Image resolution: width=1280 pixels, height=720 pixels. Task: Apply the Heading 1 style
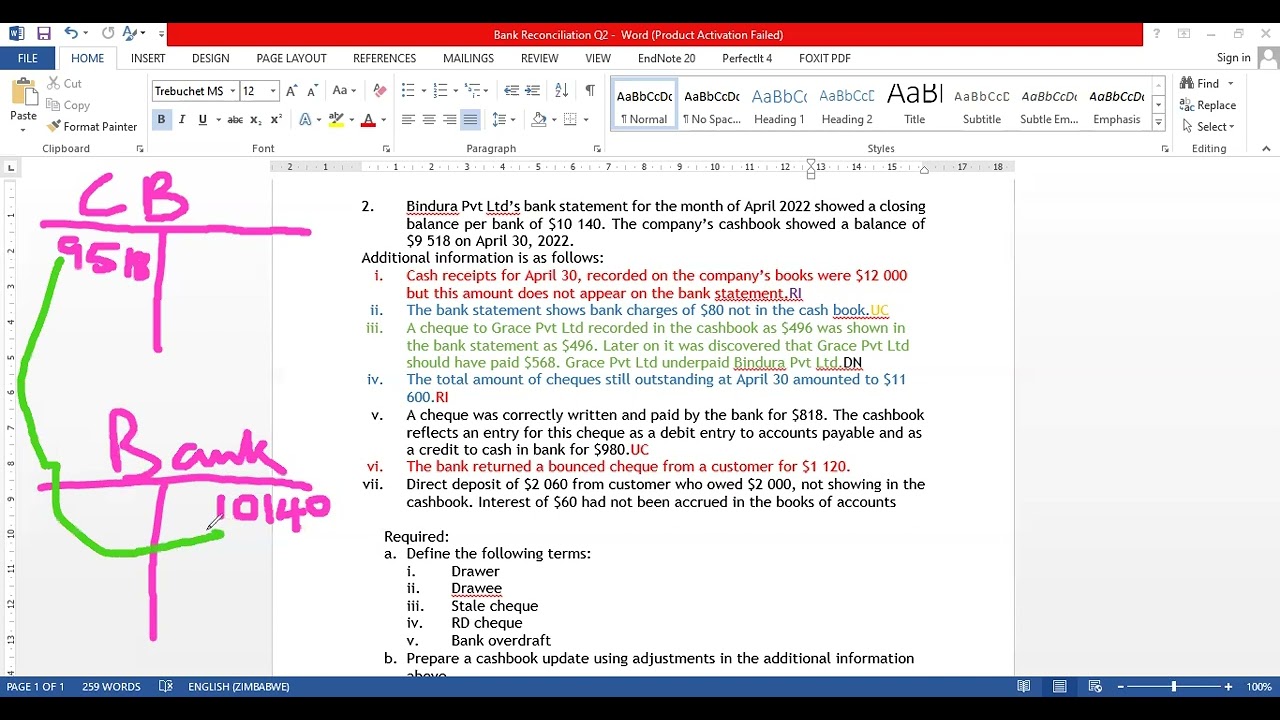(779, 106)
